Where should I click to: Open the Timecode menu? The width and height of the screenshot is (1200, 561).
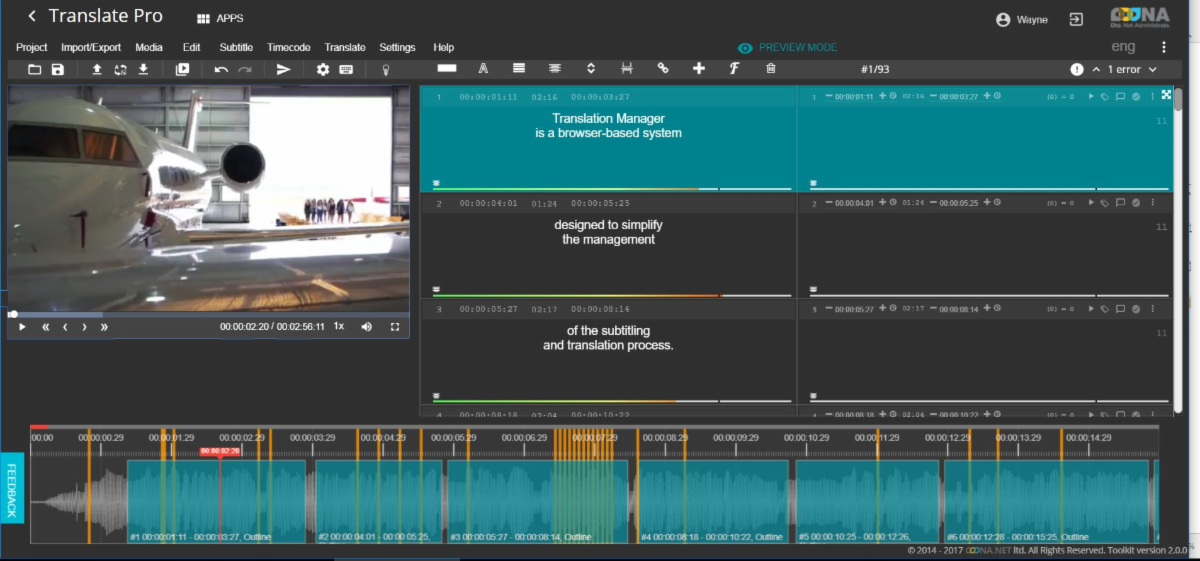pos(288,47)
